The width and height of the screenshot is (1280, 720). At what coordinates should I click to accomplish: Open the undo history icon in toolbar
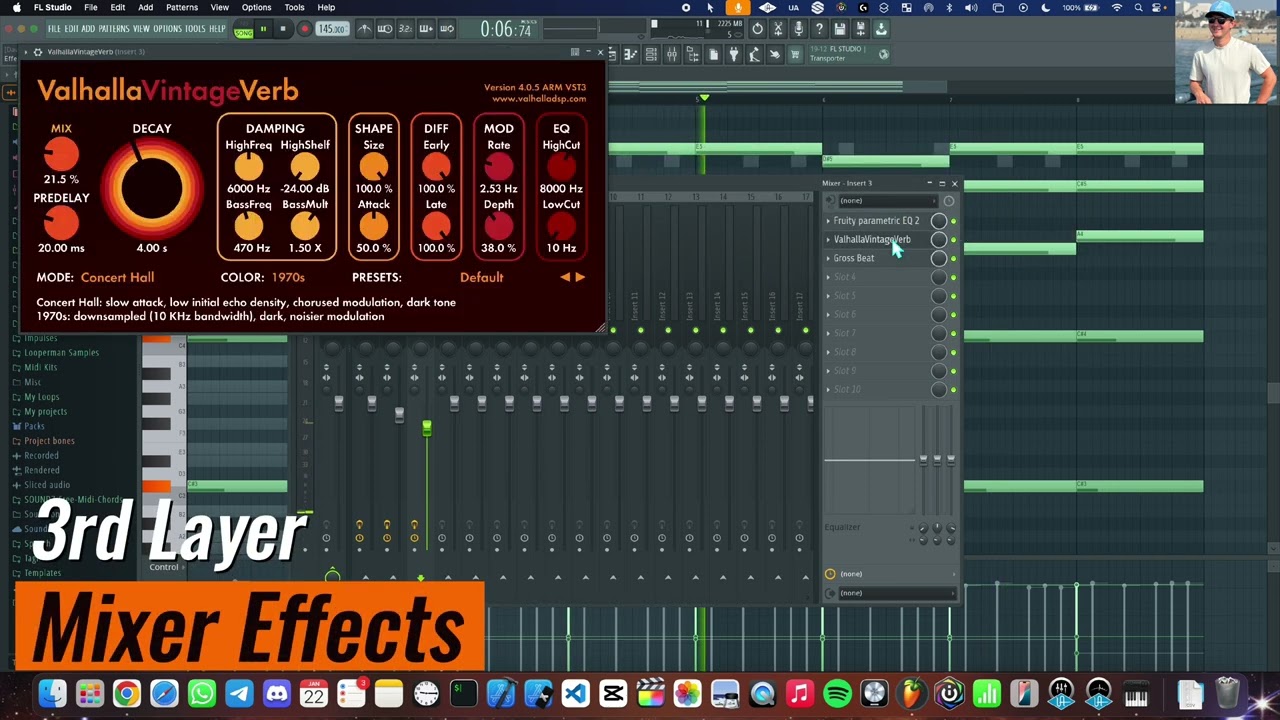(757, 29)
